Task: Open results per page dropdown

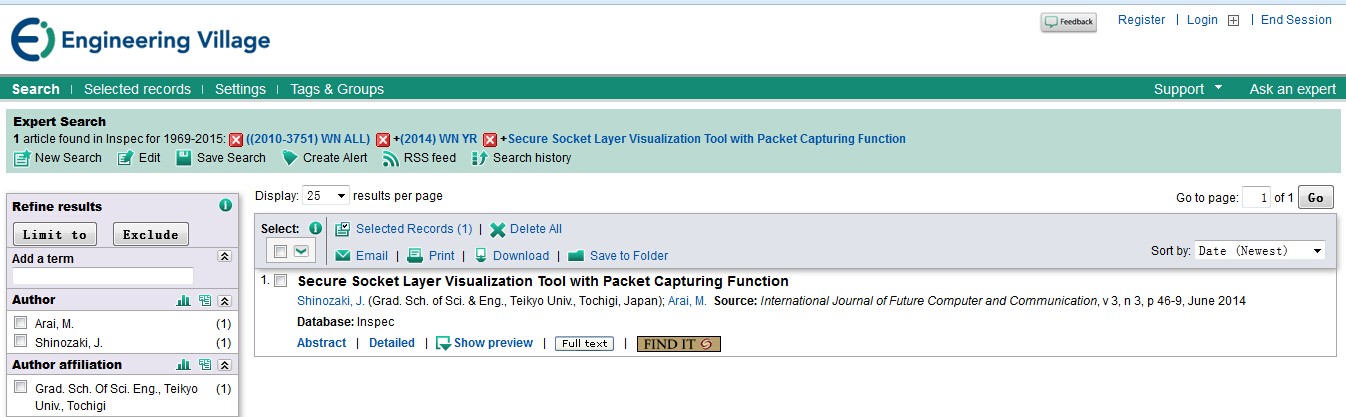Action: pyautogui.click(x=326, y=196)
